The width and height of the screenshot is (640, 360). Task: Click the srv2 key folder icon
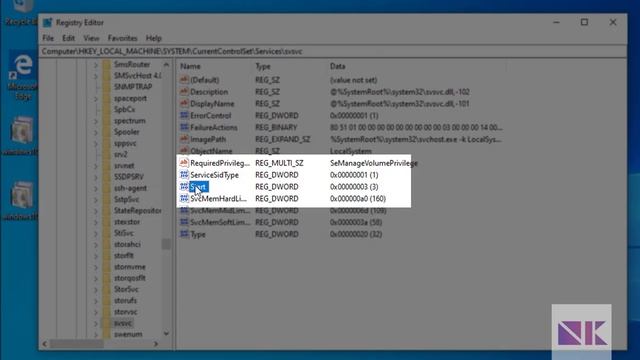[107, 154]
